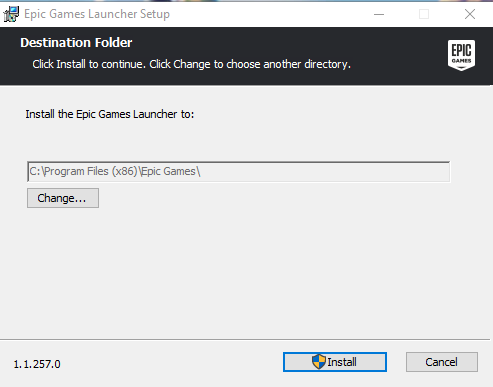This screenshot has height=387, width=493.
Task: Abort setup using the Cancel button
Action: [x=442, y=362]
